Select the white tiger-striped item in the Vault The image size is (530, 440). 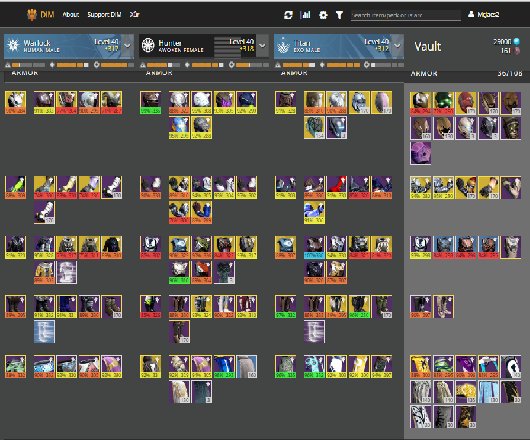(421, 416)
